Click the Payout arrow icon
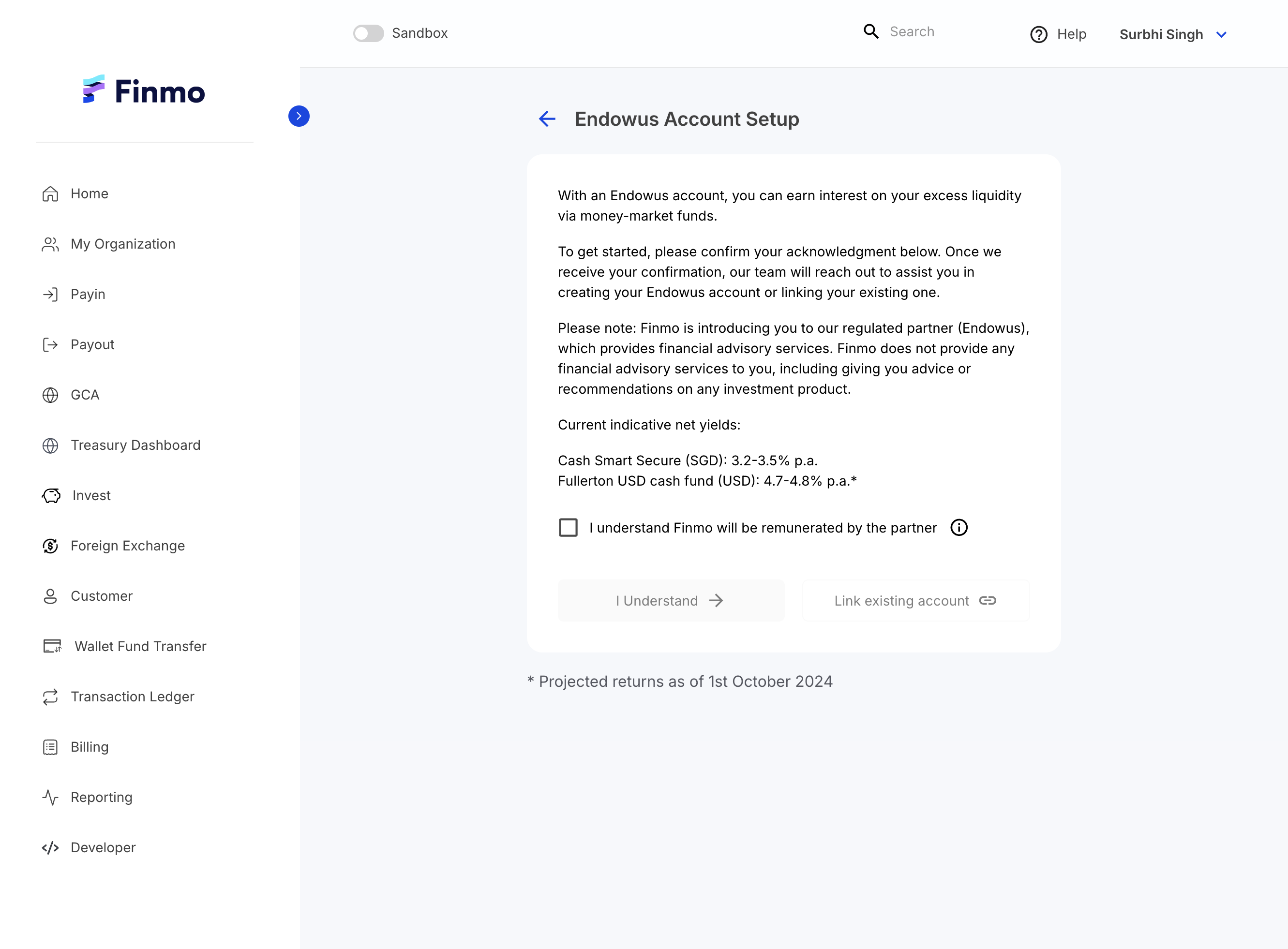Viewport: 1288px width, 949px height. tap(50, 345)
